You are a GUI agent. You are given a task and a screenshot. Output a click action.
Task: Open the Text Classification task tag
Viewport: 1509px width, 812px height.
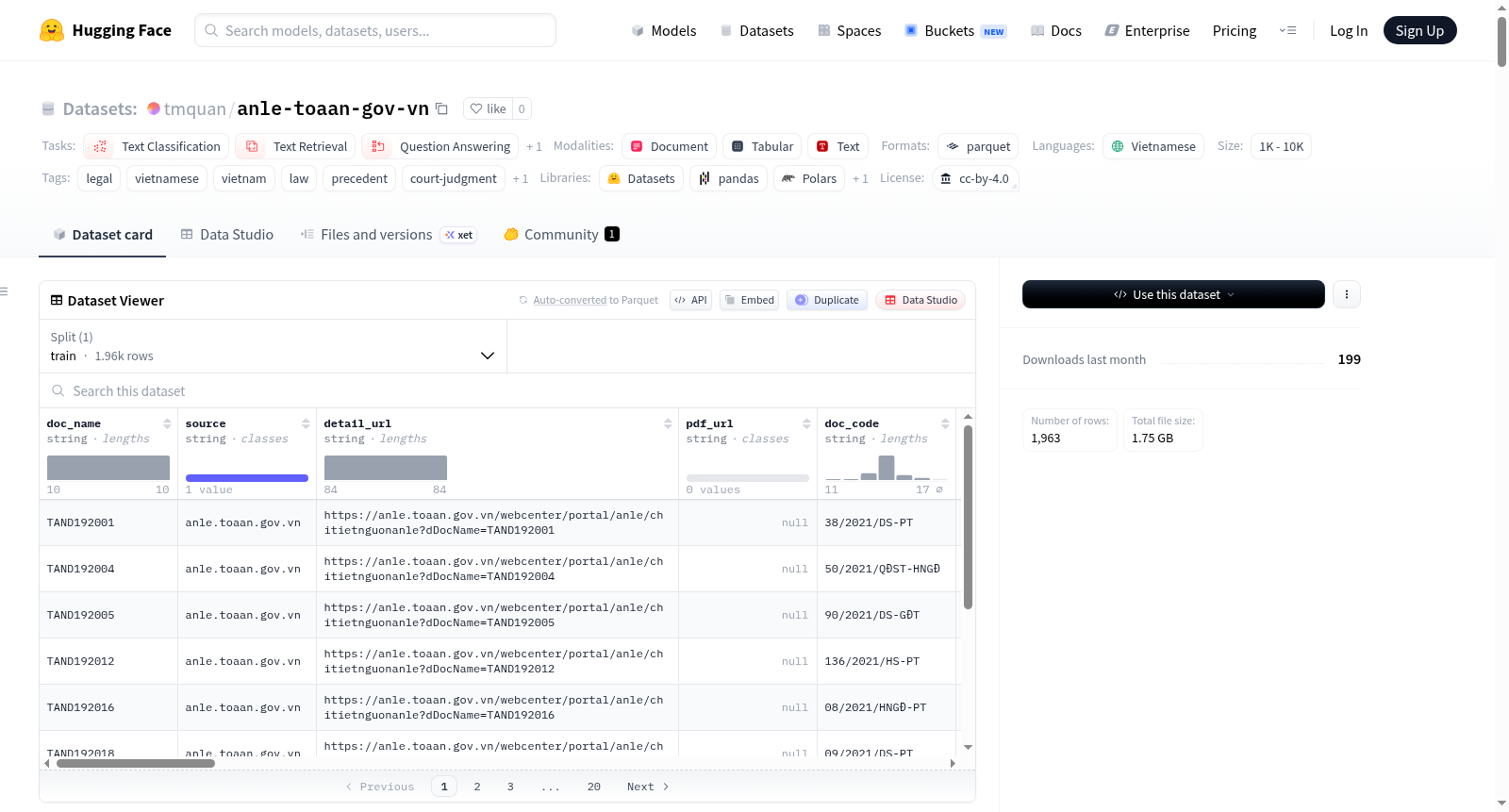(157, 146)
